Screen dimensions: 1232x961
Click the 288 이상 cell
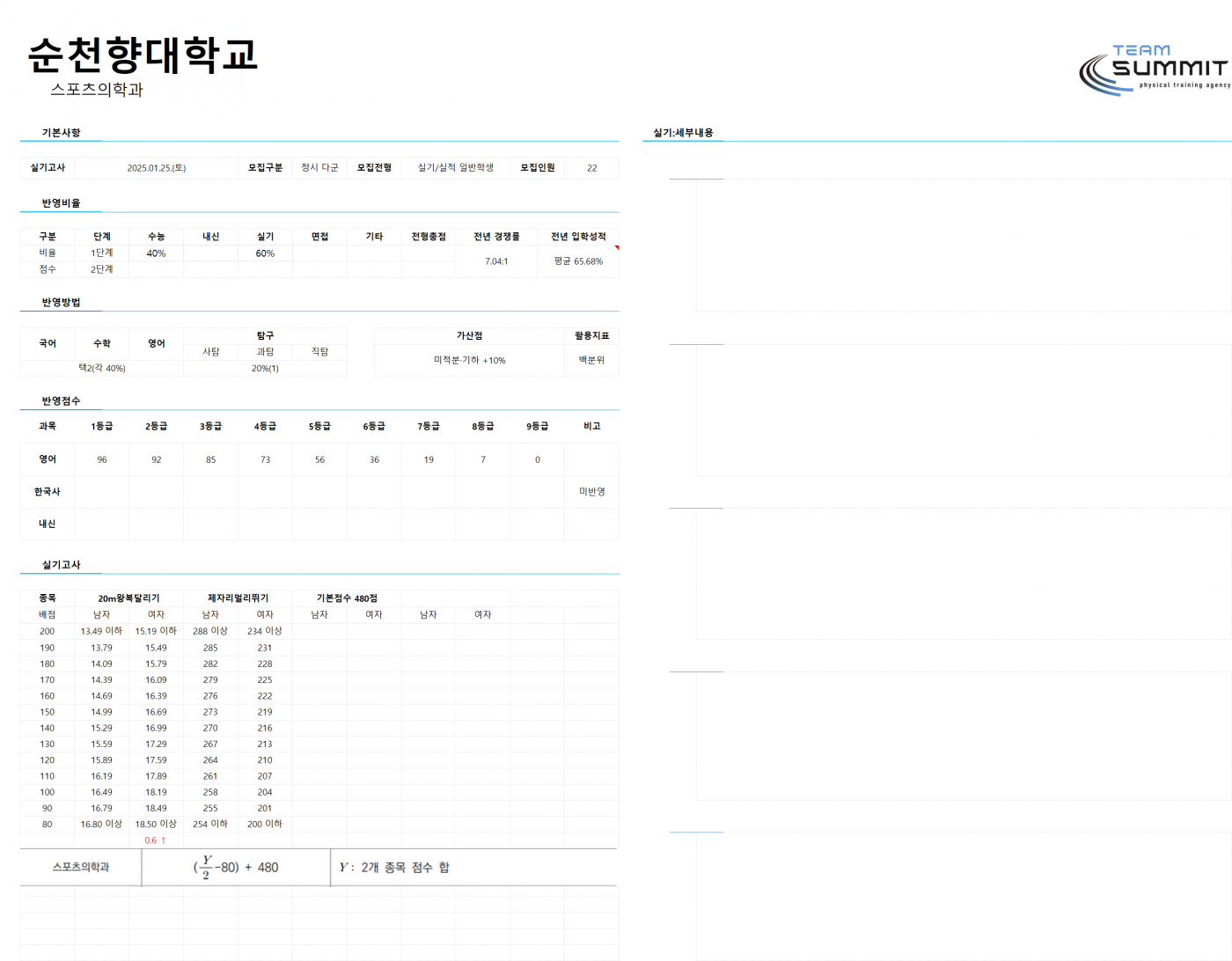(211, 631)
